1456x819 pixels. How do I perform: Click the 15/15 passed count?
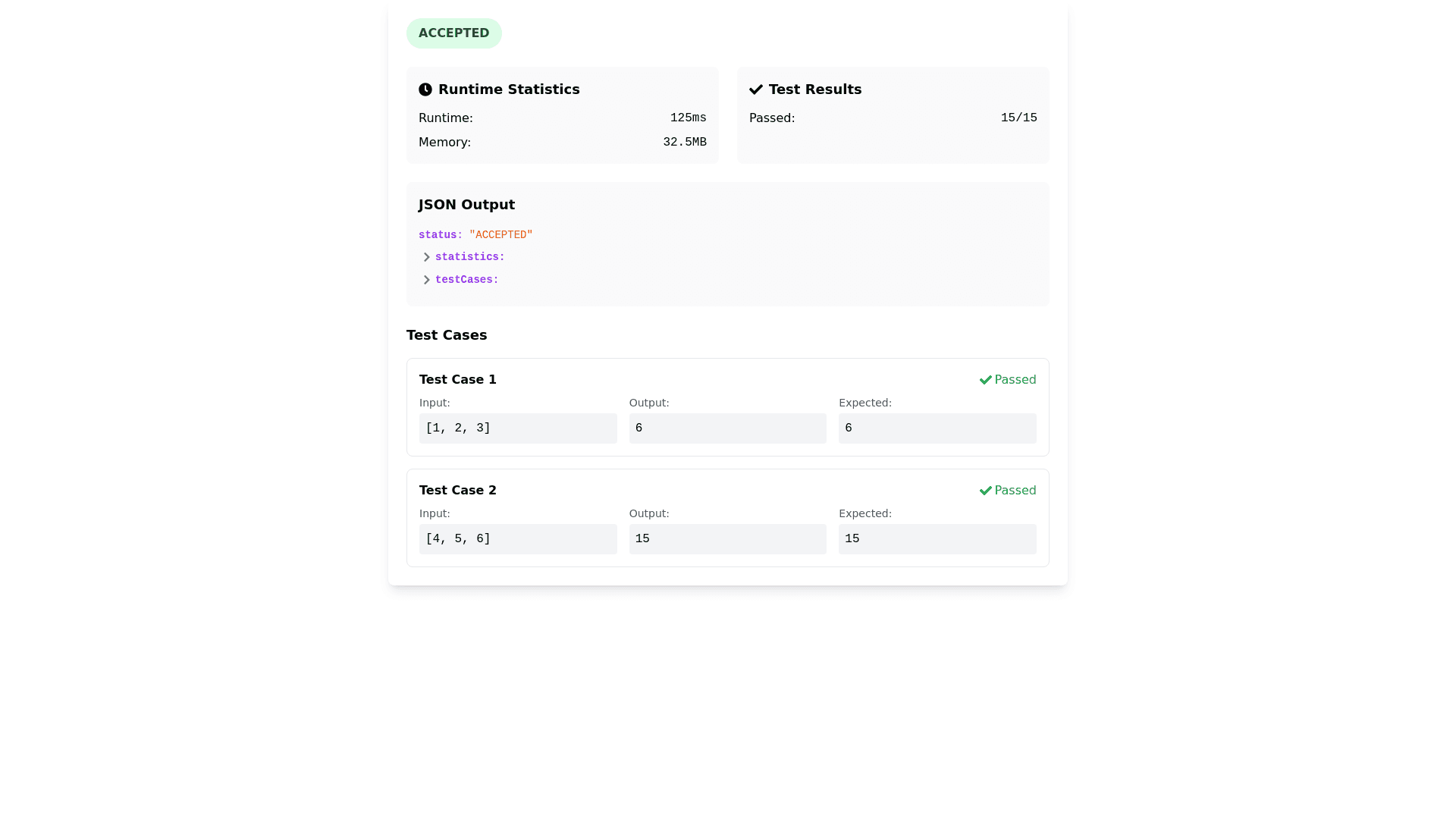[1018, 118]
